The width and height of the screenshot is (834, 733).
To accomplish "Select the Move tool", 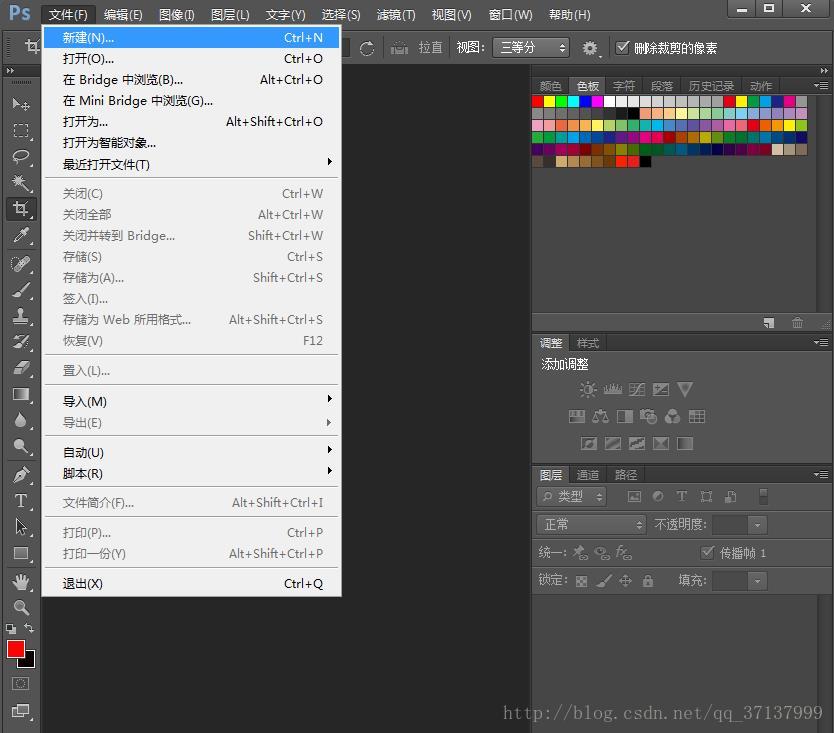I will click(x=21, y=104).
